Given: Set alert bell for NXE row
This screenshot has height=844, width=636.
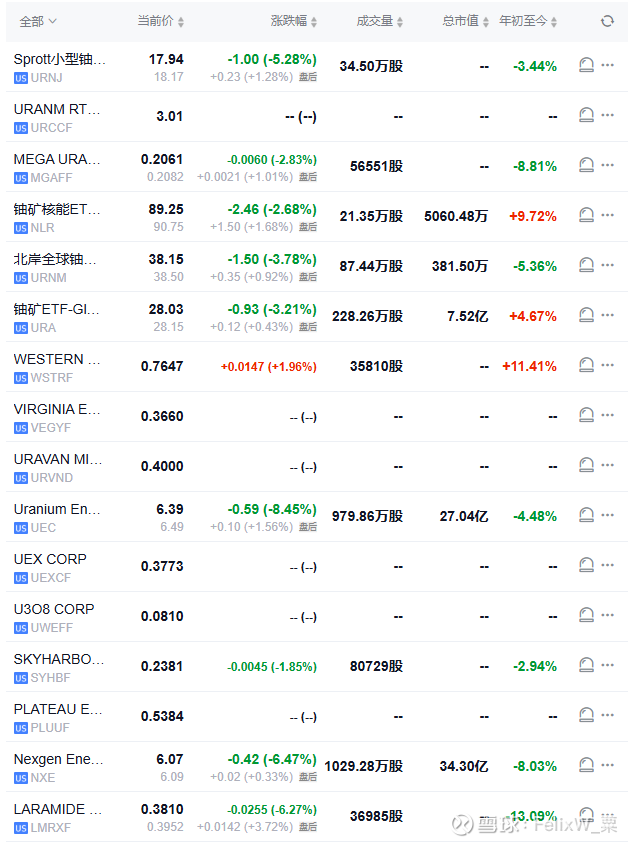Looking at the screenshot, I should 586,766.
